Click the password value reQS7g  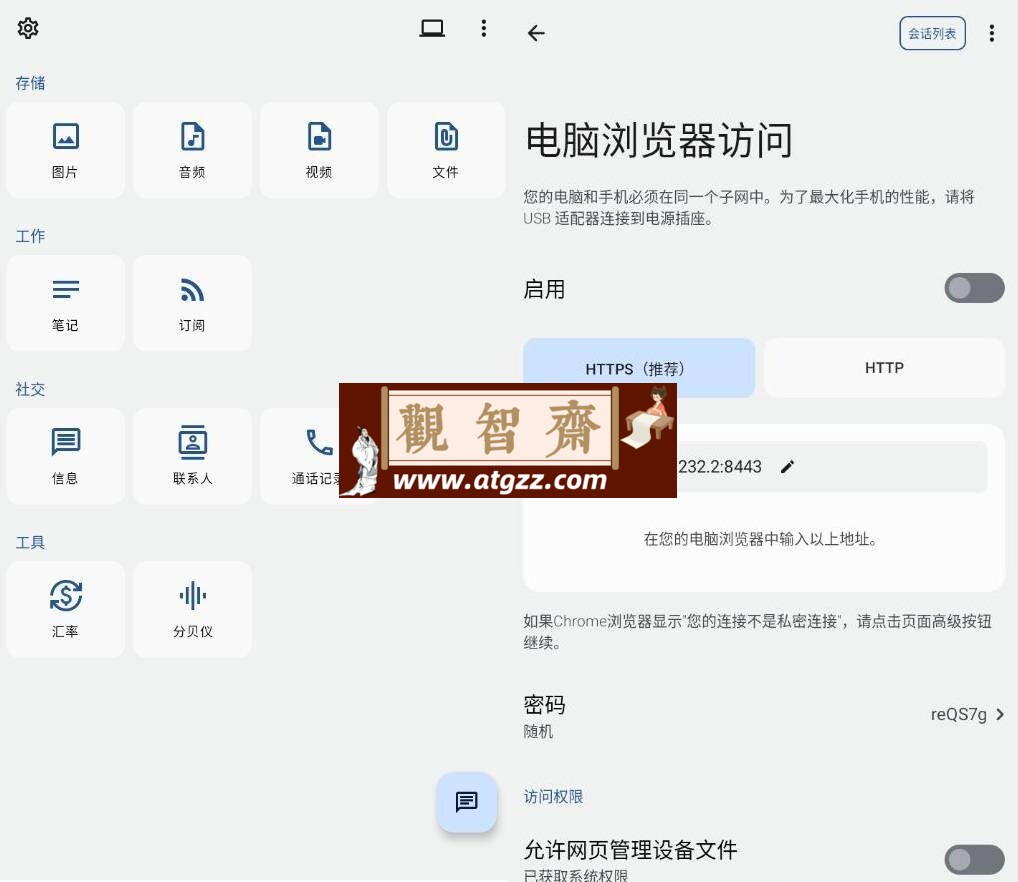click(958, 715)
